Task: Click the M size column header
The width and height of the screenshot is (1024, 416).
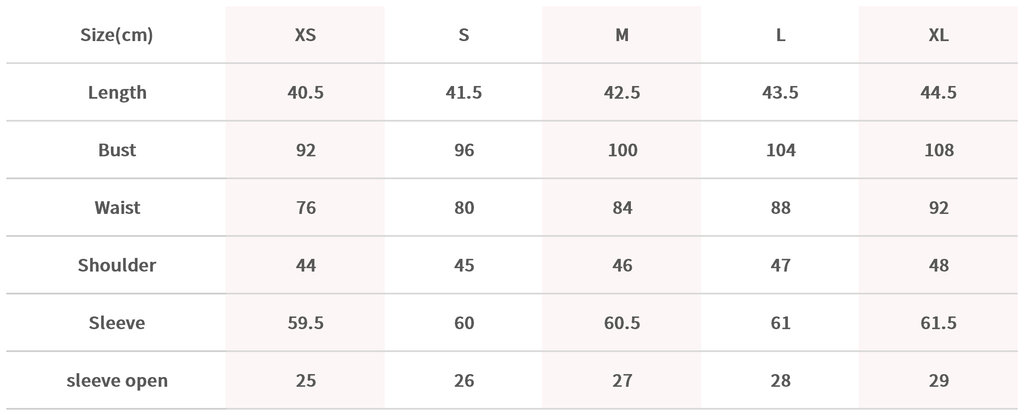Action: coord(622,35)
